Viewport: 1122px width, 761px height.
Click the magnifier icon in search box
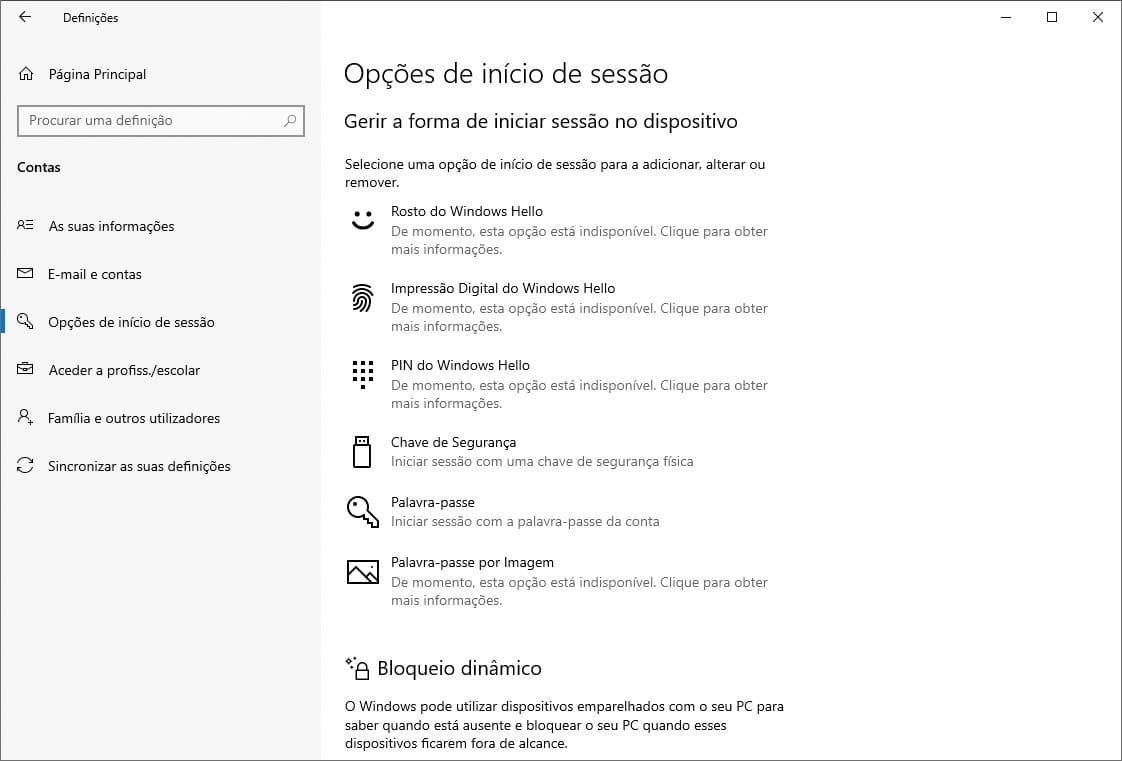(290, 120)
